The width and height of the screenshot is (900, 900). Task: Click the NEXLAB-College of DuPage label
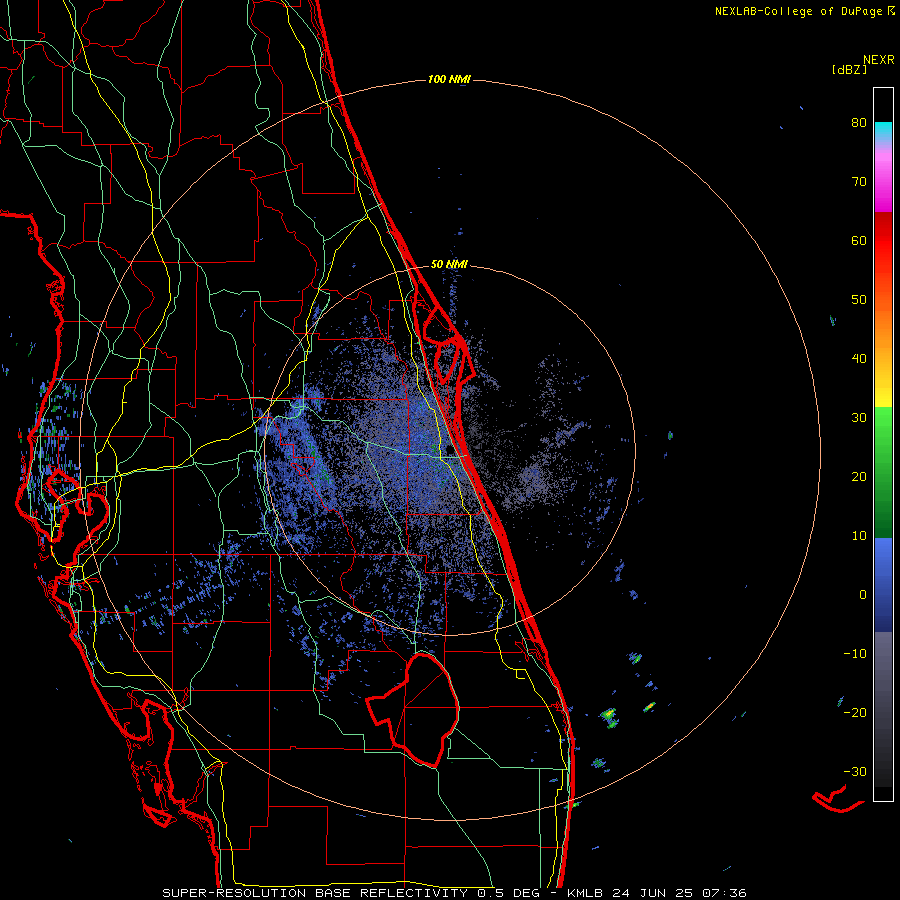point(799,11)
